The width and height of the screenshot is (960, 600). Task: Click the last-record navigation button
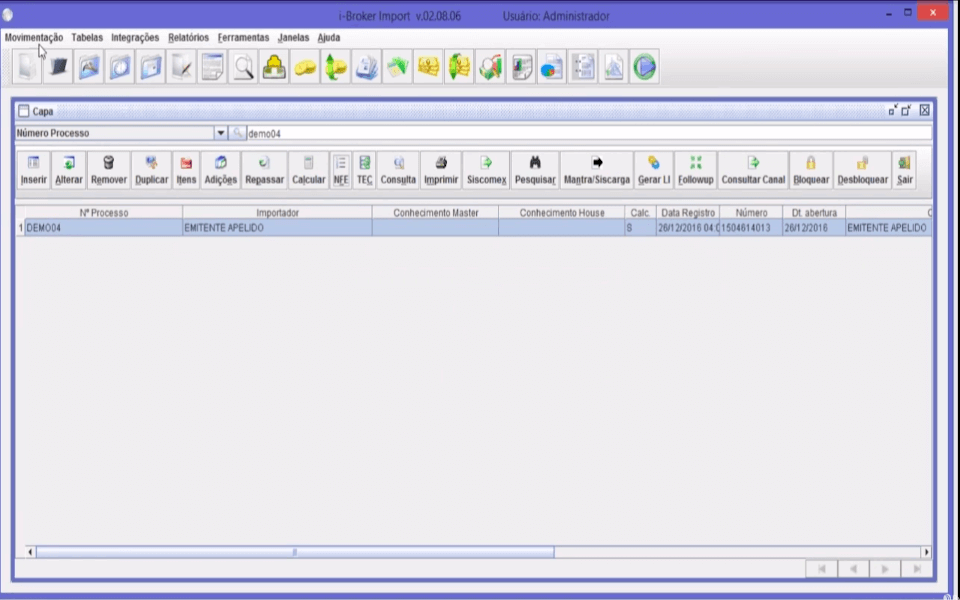click(x=917, y=569)
